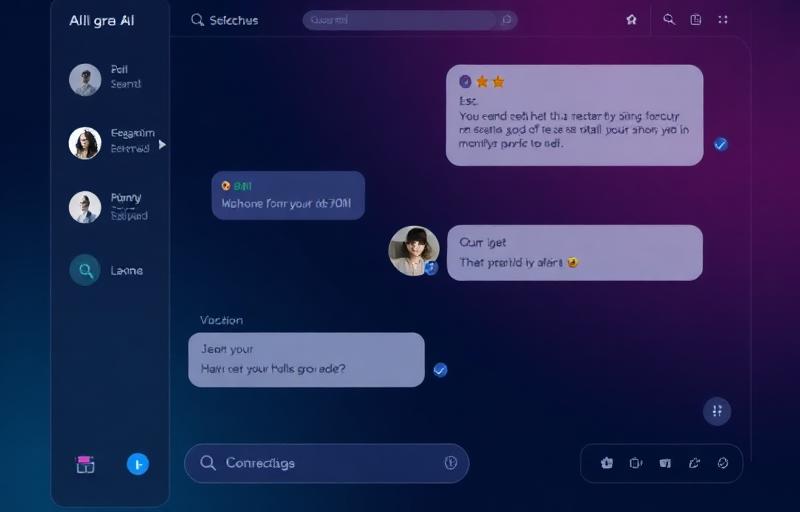Click the pink layout icon in sidebar bottom
This screenshot has height=512, width=800.
pos(85,465)
